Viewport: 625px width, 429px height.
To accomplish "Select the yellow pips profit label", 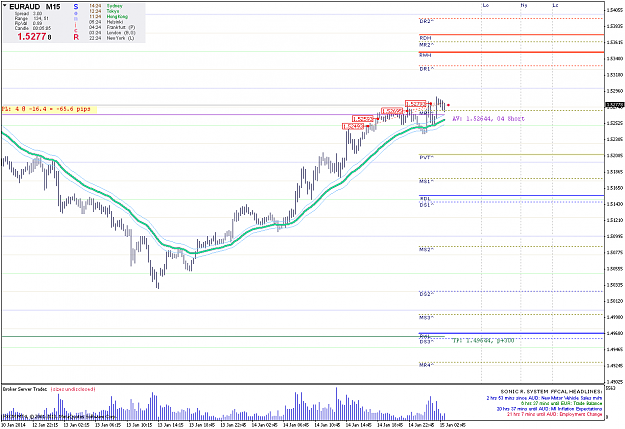I will [x=49, y=109].
